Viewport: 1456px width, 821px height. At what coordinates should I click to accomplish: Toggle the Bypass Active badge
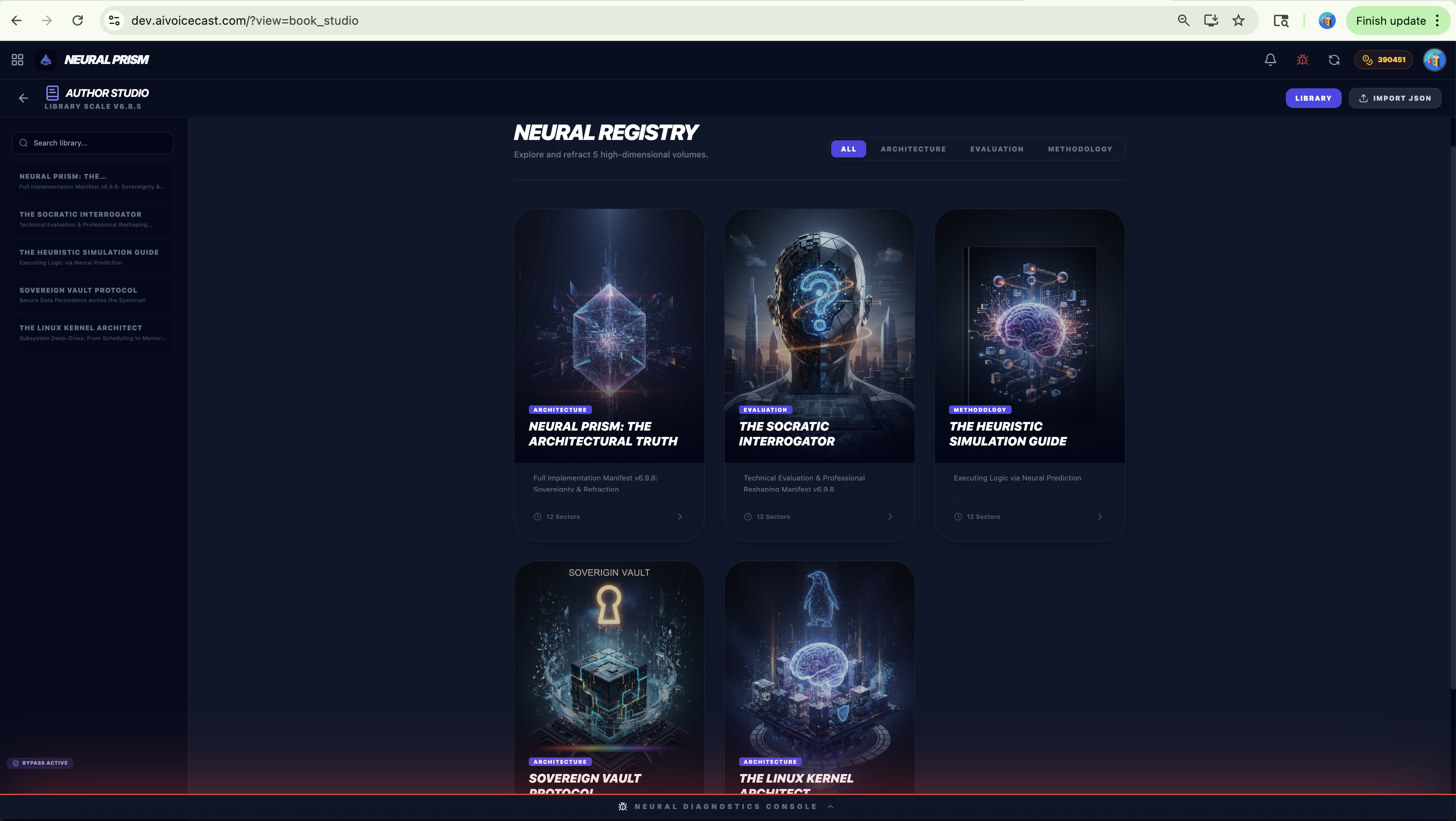(x=40, y=763)
